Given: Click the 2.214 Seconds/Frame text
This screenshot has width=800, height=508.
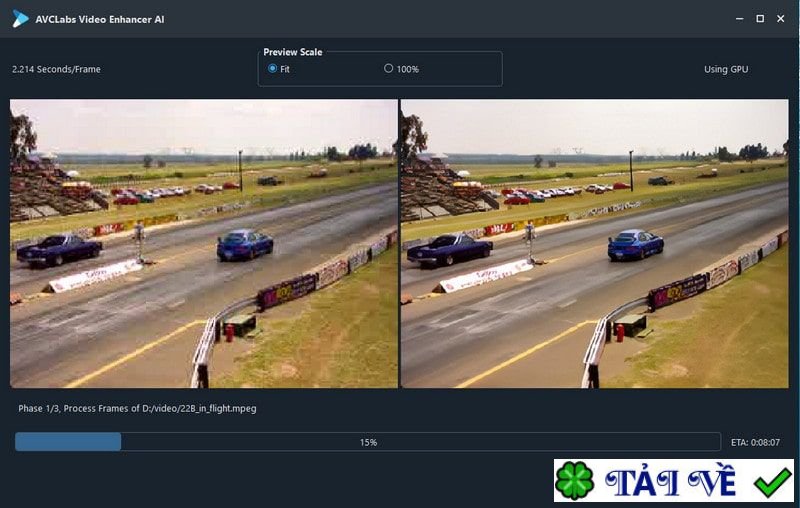Looking at the screenshot, I should click(x=56, y=69).
